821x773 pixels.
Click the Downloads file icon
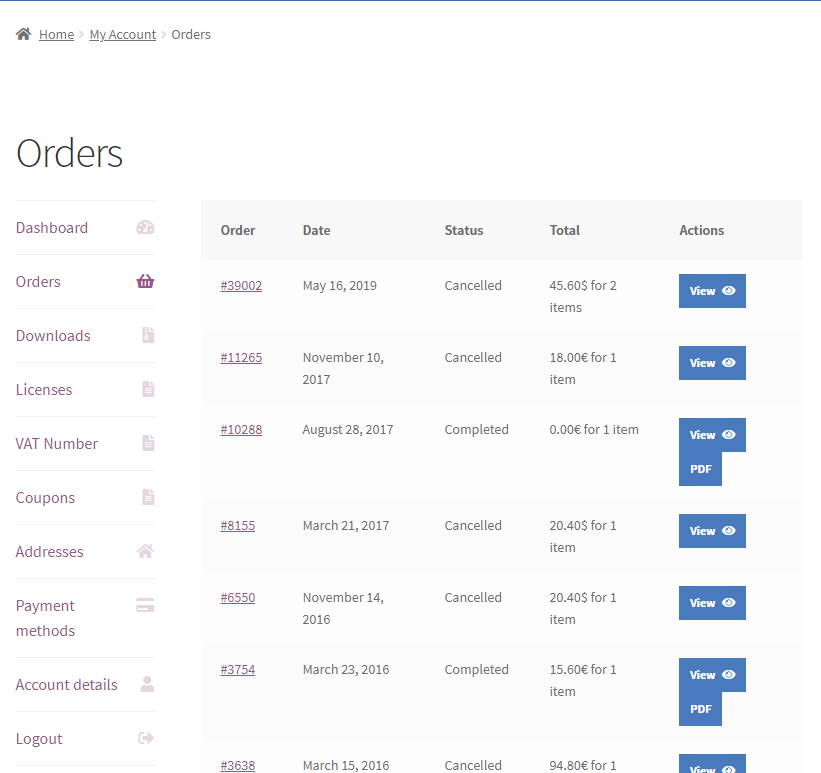click(x=148, y=336)
